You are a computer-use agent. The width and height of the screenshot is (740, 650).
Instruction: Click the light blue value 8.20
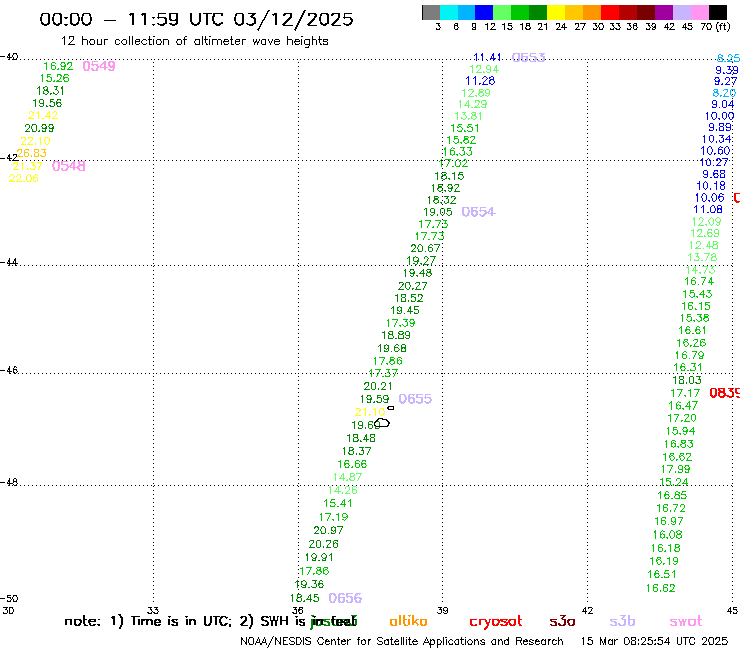pyautogui.click(x=724, y=93)
